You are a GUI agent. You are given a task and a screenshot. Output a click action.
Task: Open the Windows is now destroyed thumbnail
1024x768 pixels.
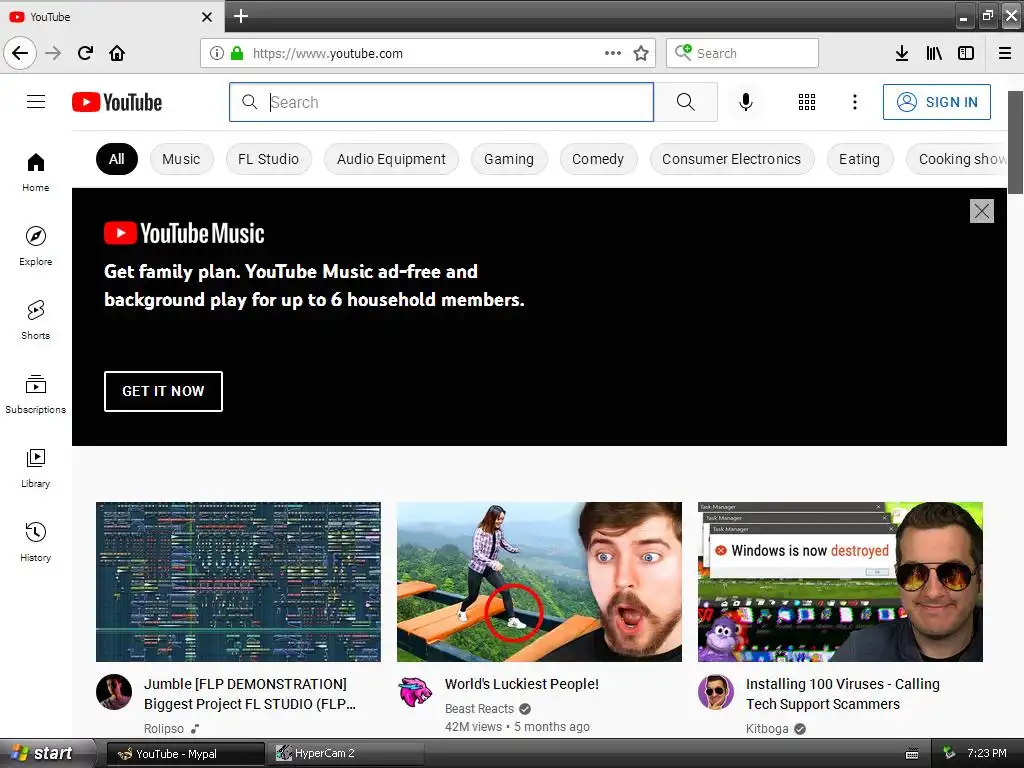pyautogui.click(x=840, y=582)
